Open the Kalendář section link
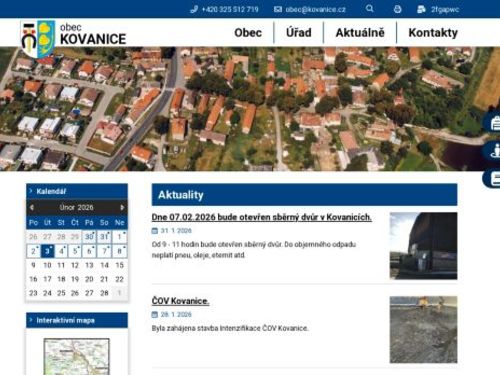This screenshot has width=500, height=375. point(51,191)
